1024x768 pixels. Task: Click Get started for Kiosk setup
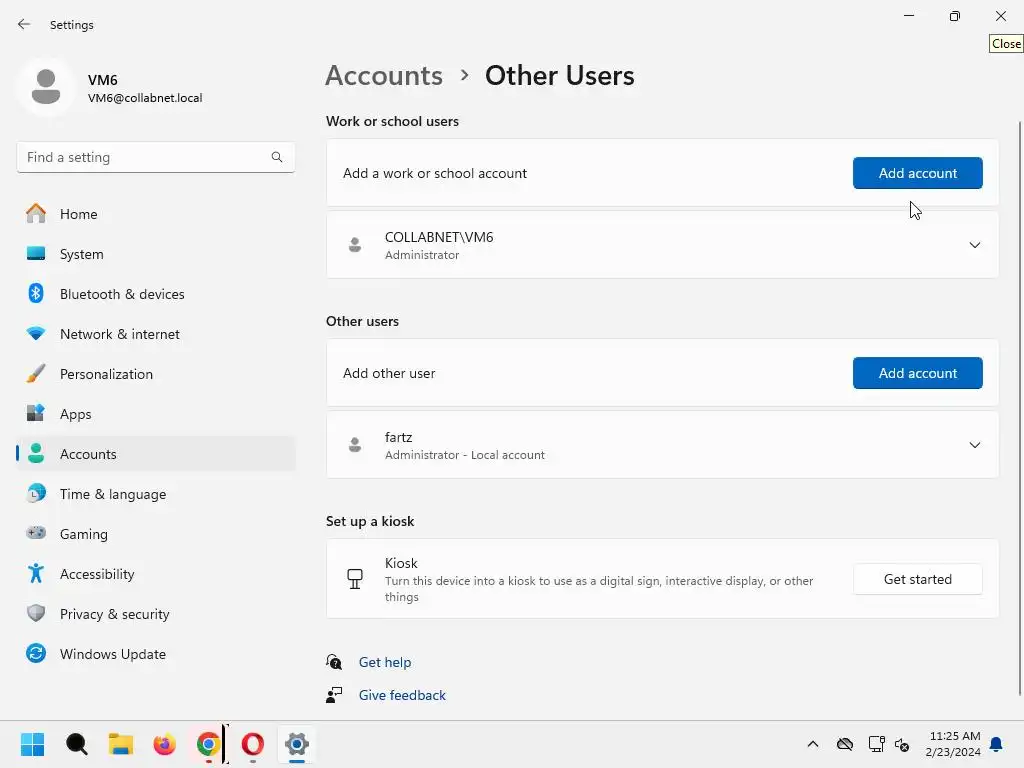917,579
